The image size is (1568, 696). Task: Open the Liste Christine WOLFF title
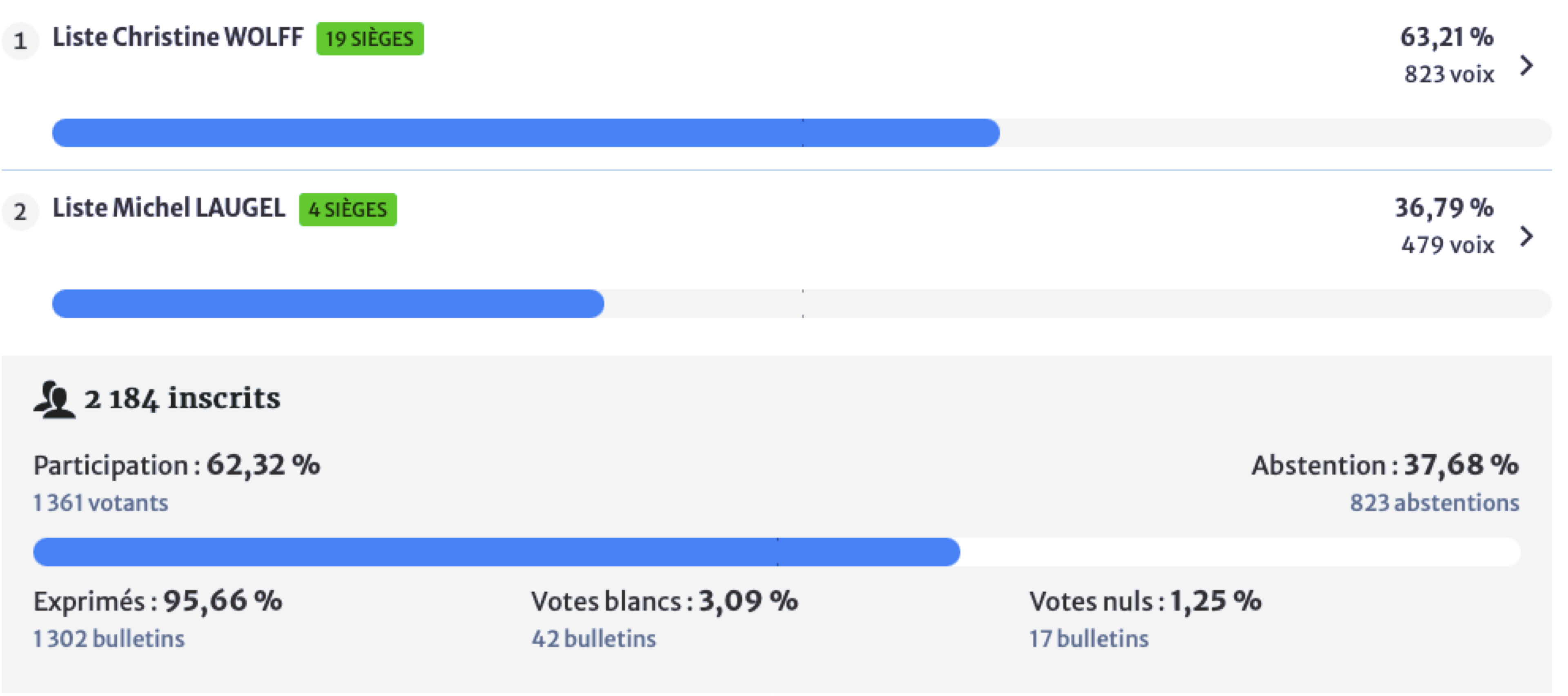click(x=177, y=37)
